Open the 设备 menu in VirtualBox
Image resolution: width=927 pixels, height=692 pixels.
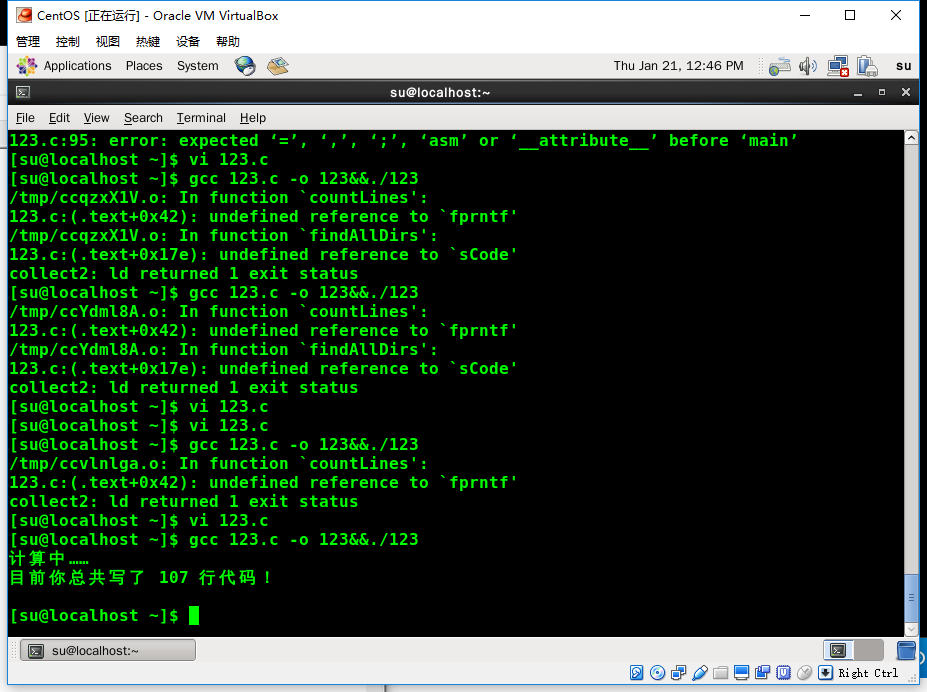(188, 41)
